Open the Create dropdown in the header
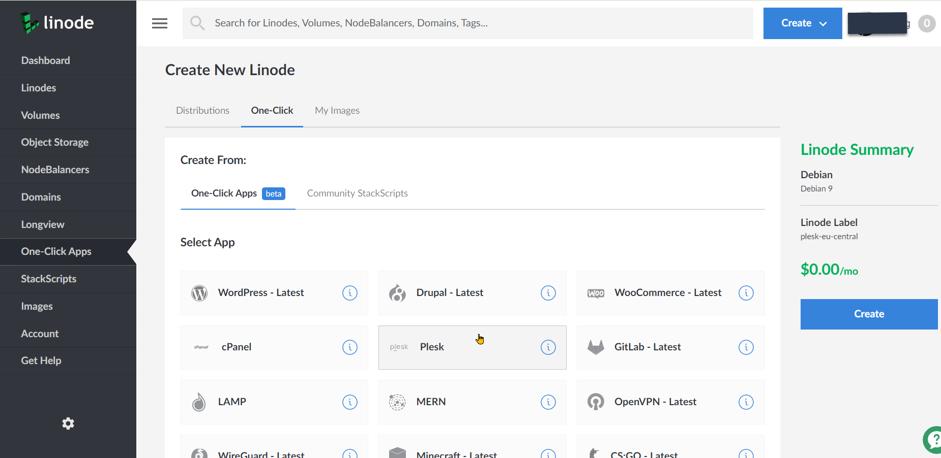The image size is (941, 458). (x=802, y=23)
